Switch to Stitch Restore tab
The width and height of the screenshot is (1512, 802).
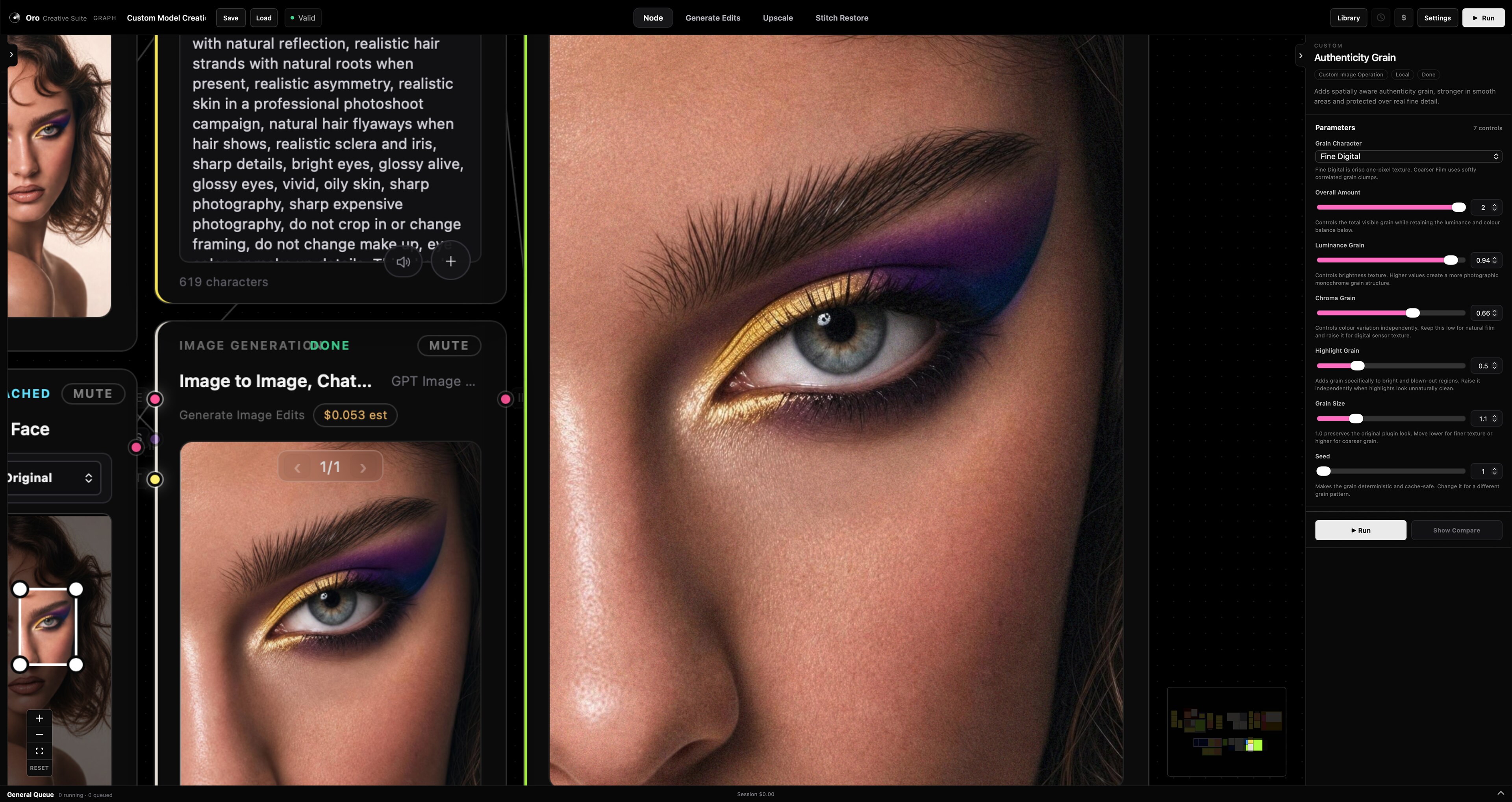pos(842,18)
